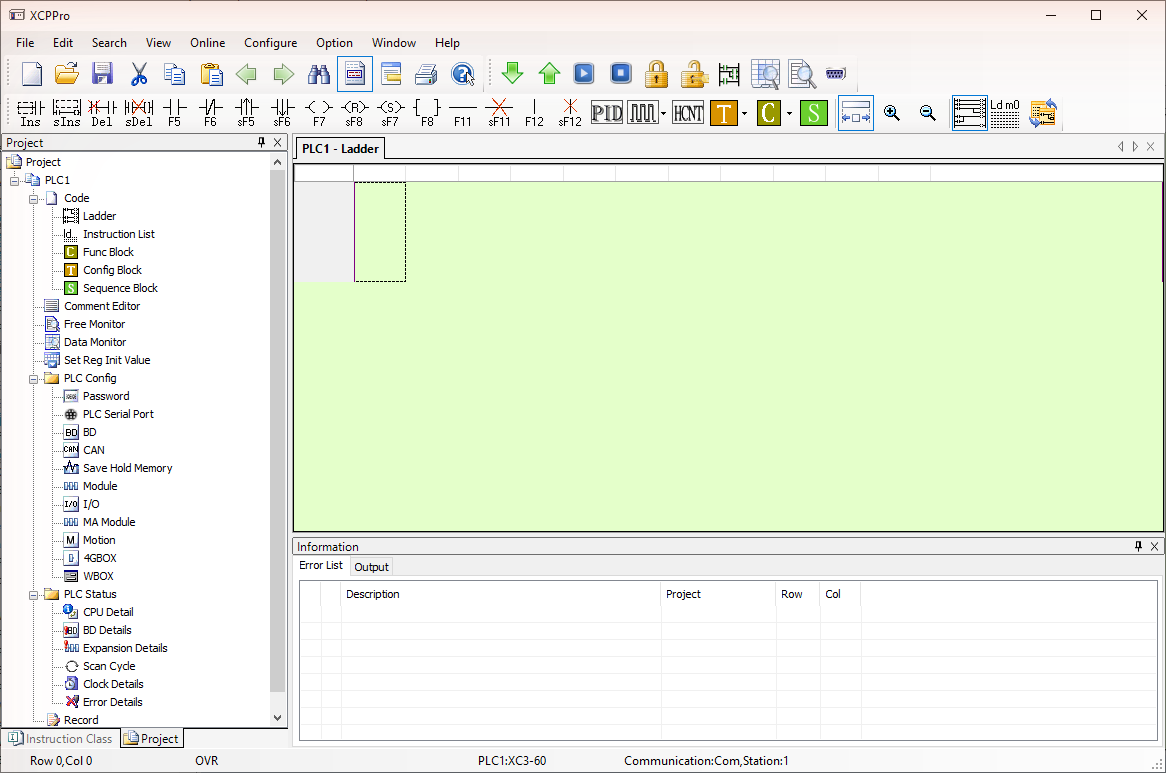1166x773 pixels.
Task: Click the closed padlock Lock icon
Action: coord(656,74)
